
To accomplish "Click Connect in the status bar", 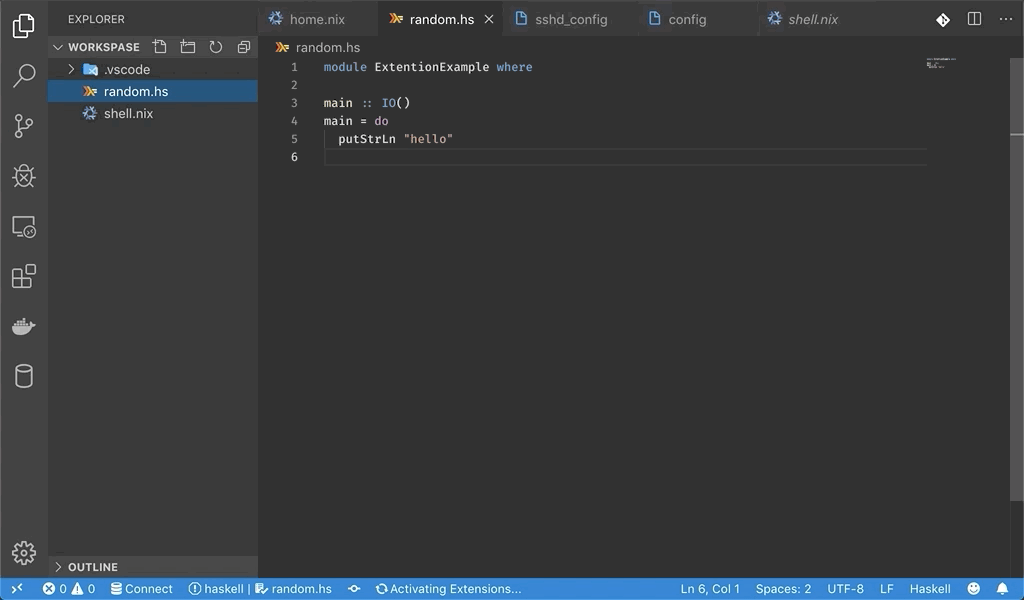I will [x=142, y=589].
